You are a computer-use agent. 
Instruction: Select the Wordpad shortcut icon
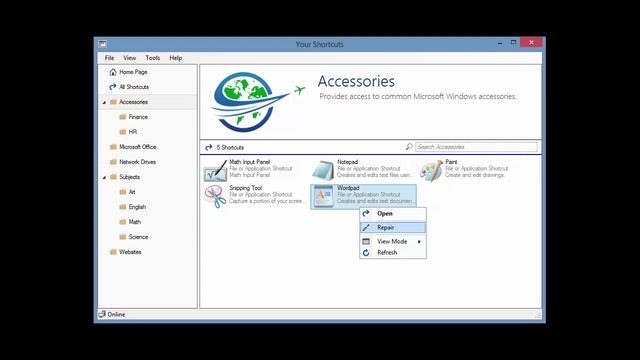click(323, 196)
